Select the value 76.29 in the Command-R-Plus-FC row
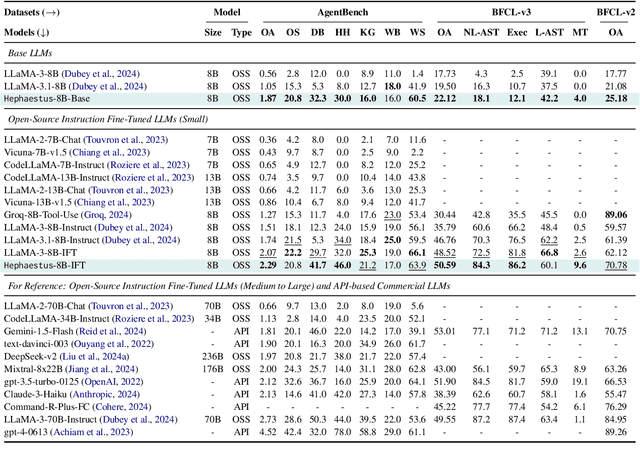The image size is (640, 459). tap(616, 407)
